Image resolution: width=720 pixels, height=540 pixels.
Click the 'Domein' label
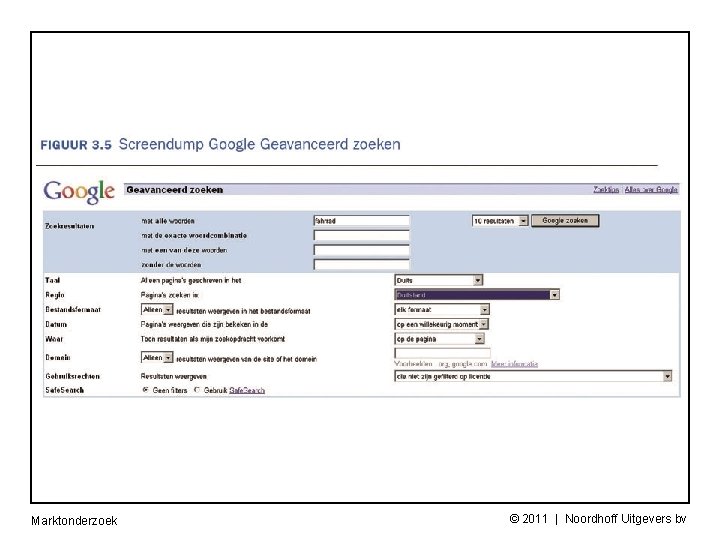pos(58,357)
